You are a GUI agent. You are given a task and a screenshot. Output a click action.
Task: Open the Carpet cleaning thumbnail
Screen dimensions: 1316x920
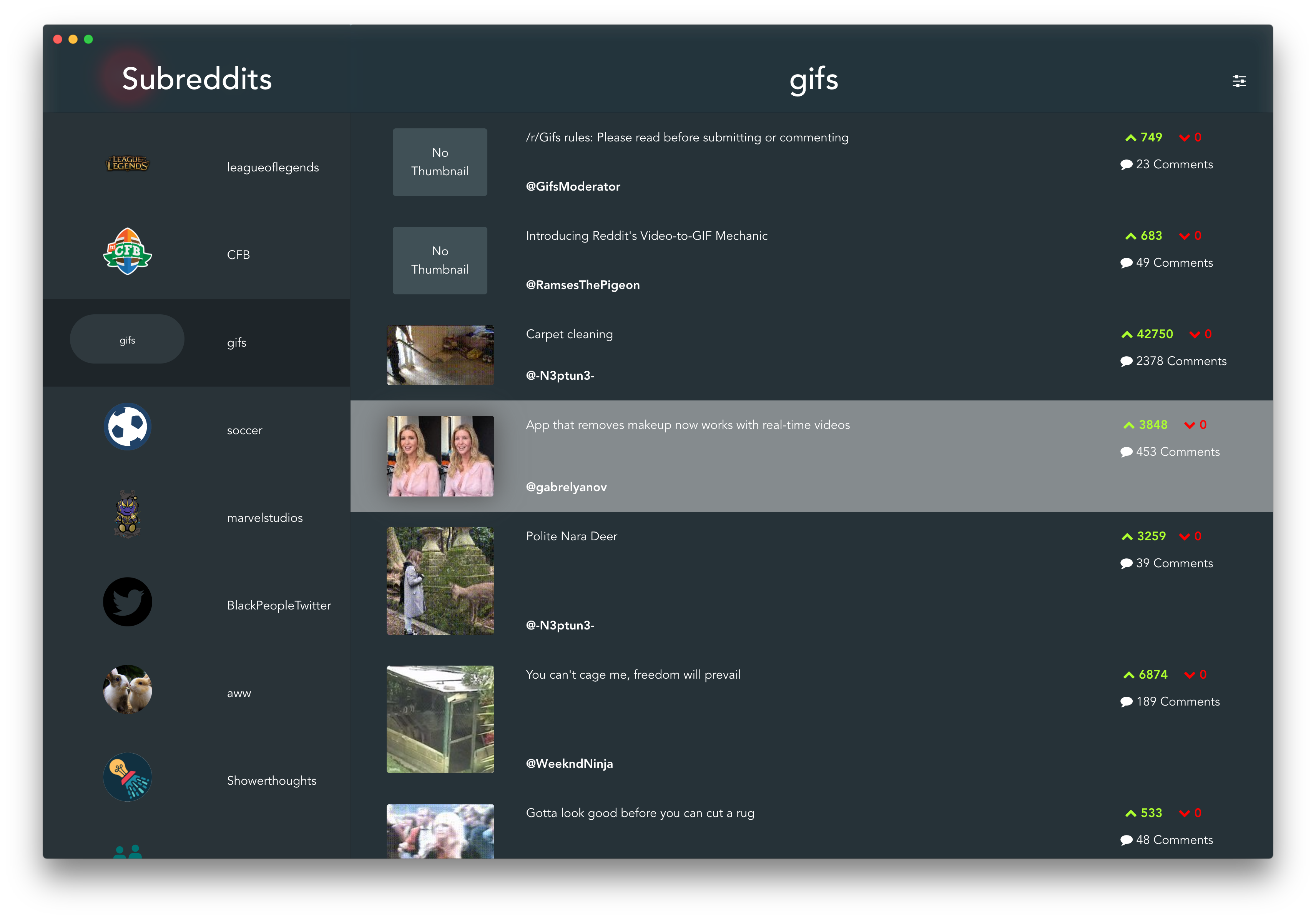(440, 355)
